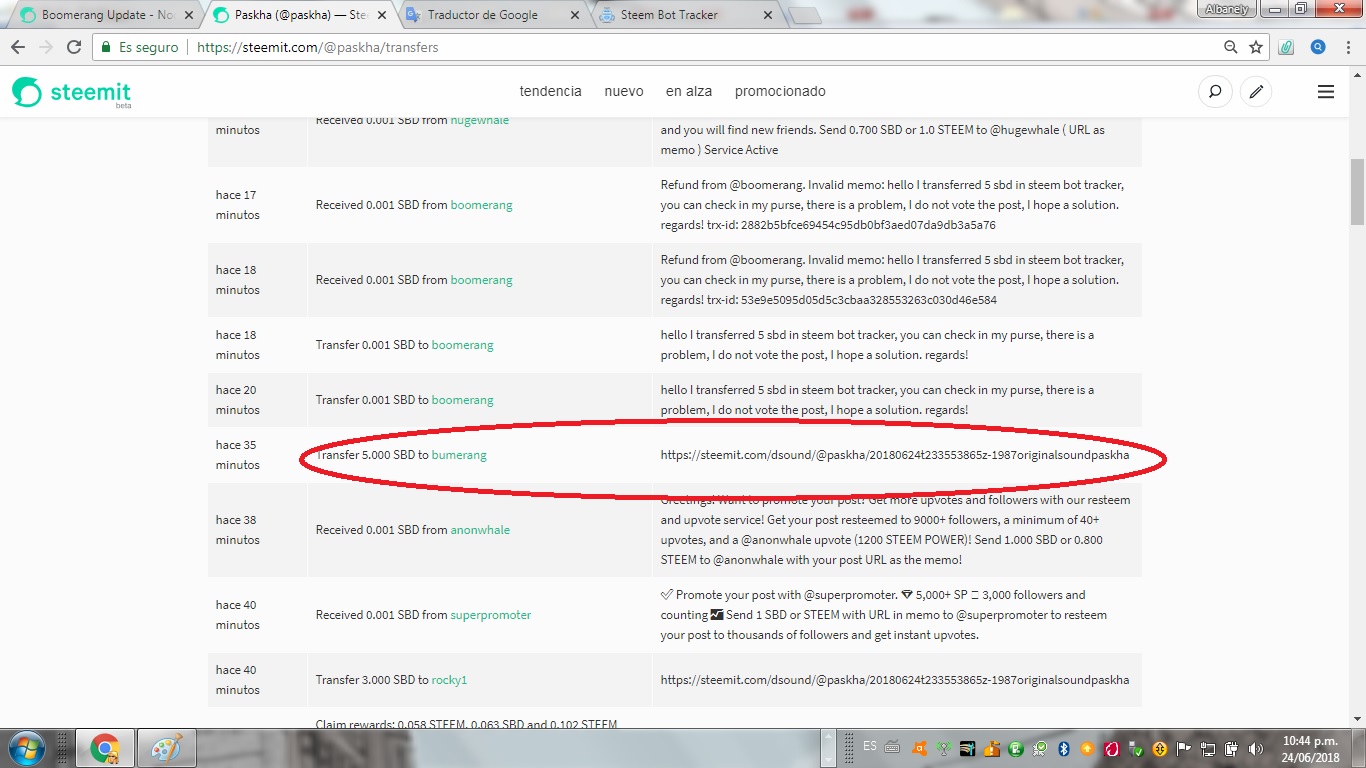Open the Steemit search icon
Viewport: 1366px width, 768px height.
(1215, 92)
